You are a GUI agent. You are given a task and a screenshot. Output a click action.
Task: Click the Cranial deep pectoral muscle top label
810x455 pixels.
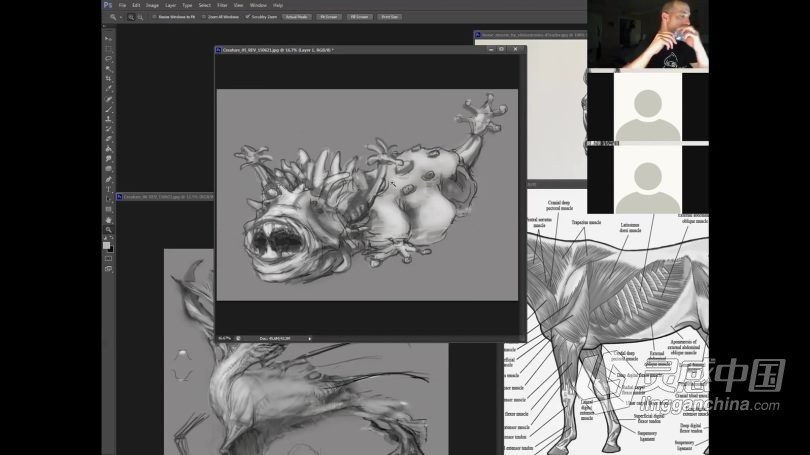pos(559,206)
